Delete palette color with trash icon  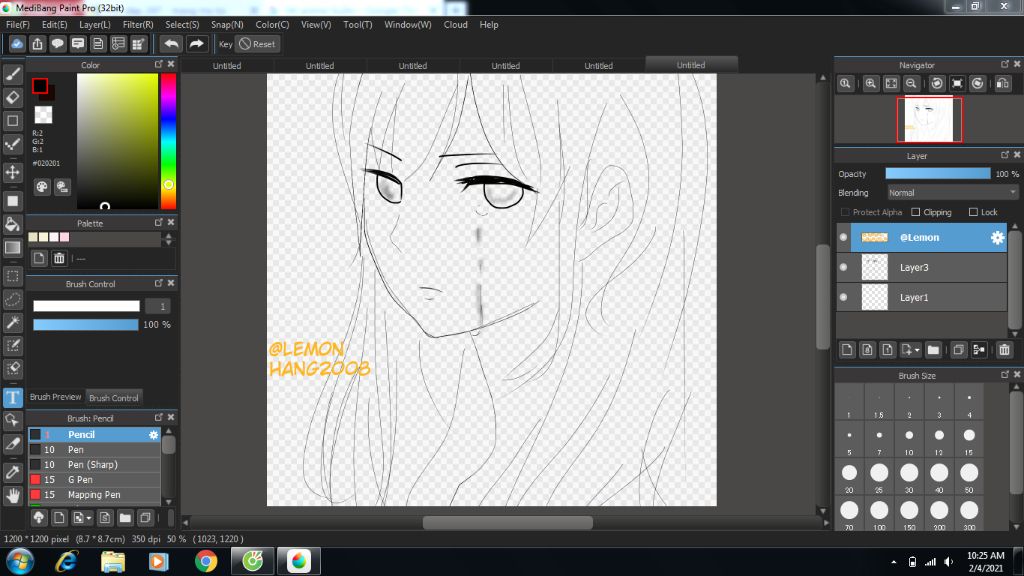pyautogui.click(x=59, y=259)
